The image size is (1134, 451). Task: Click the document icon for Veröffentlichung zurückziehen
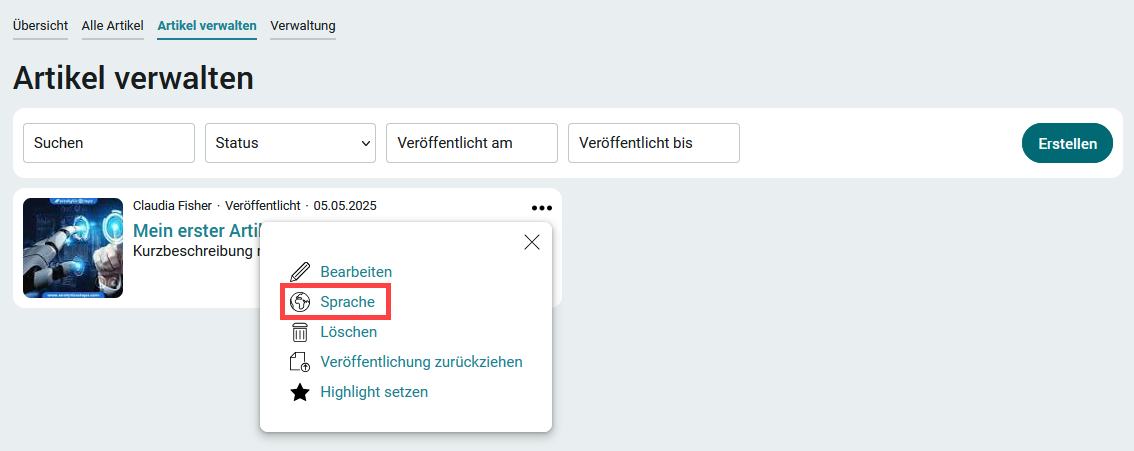pos(299,362)
